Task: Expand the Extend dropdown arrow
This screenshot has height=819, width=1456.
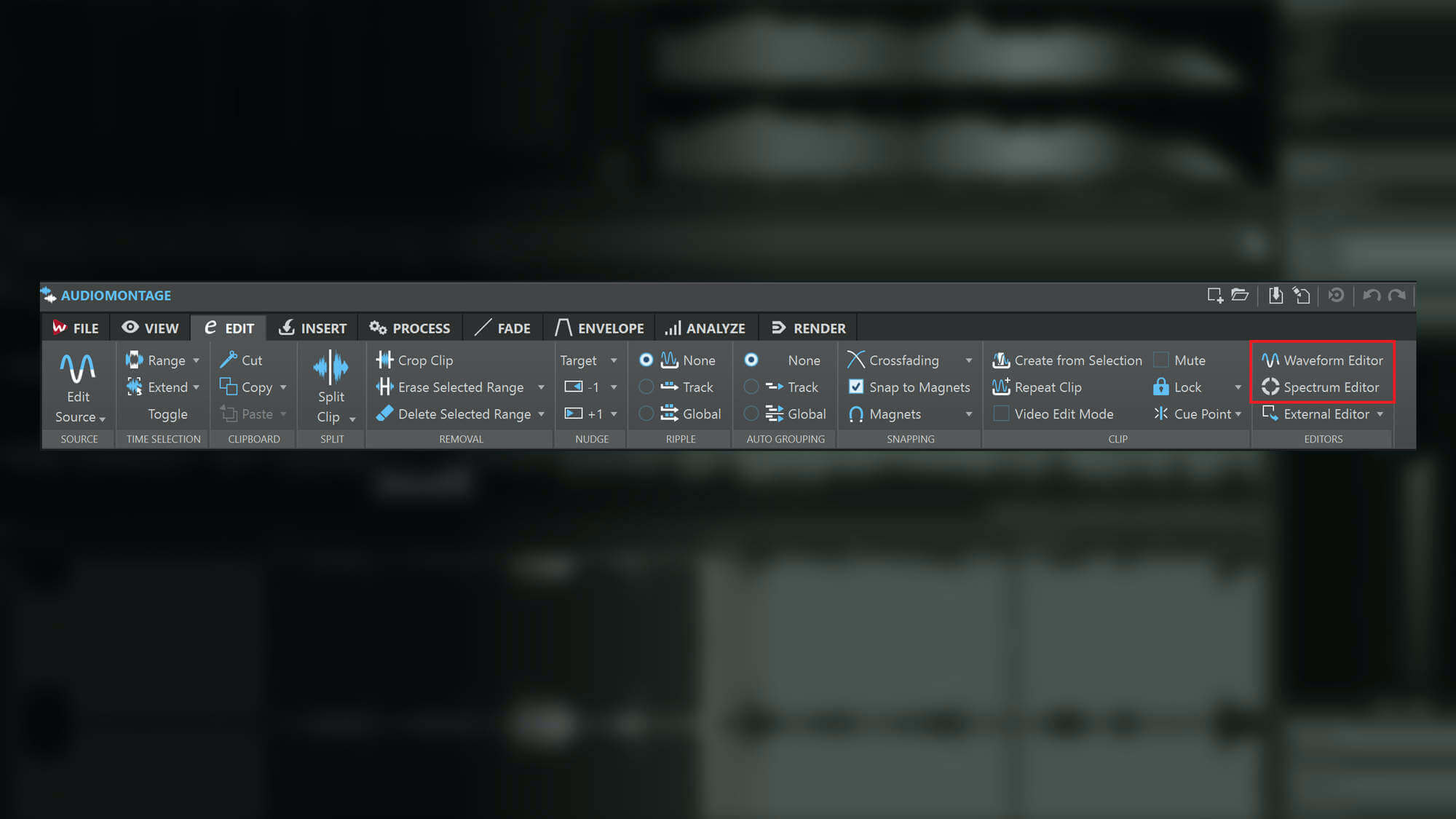Action: (x=196, y=387)
